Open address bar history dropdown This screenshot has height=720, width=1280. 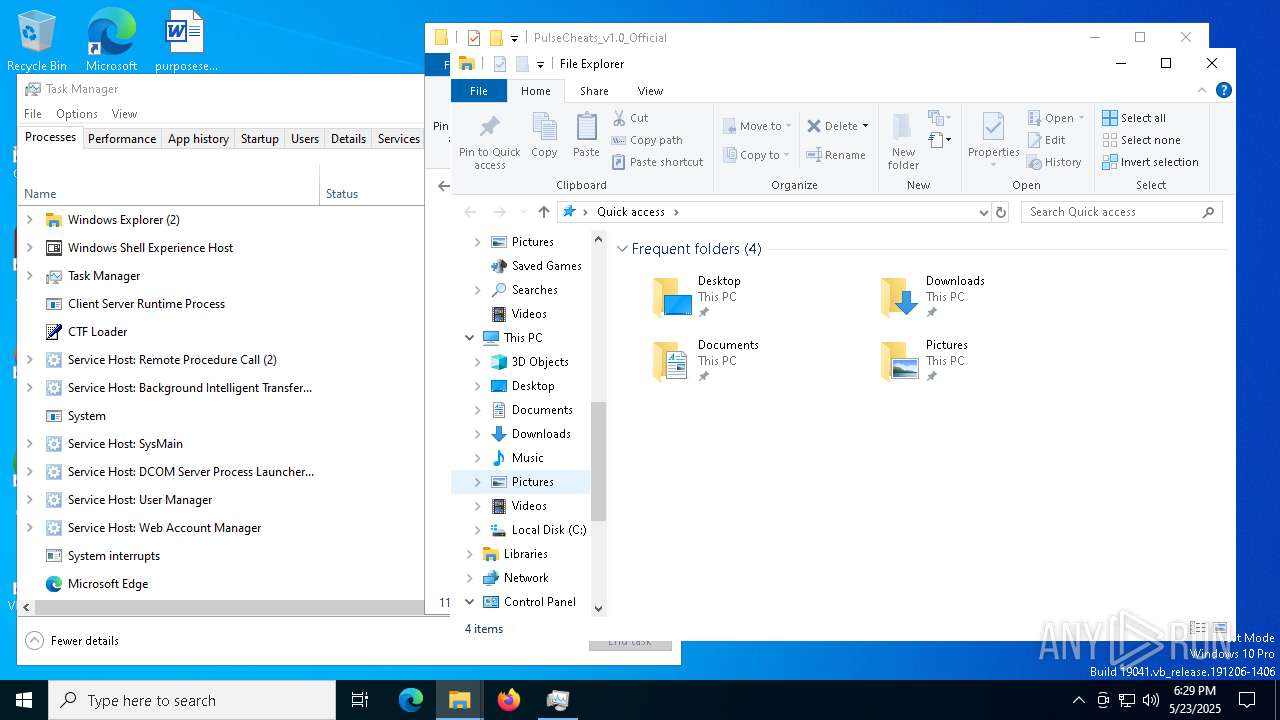(x=984, y=212)
